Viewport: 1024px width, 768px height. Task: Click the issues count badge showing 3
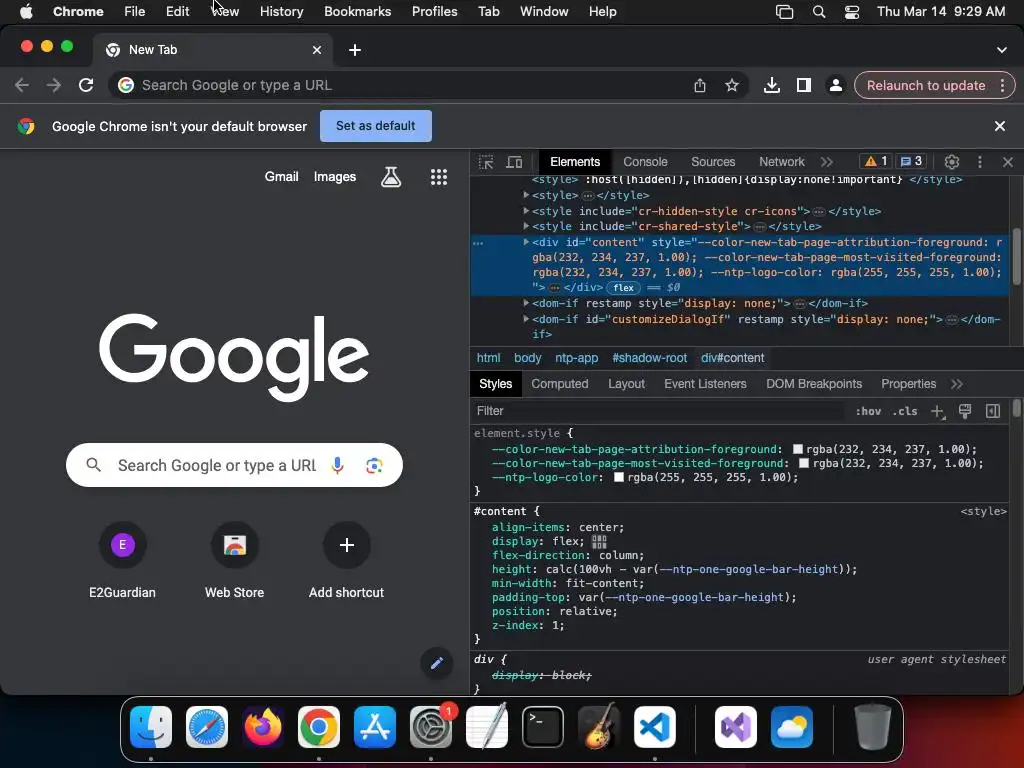911,161
